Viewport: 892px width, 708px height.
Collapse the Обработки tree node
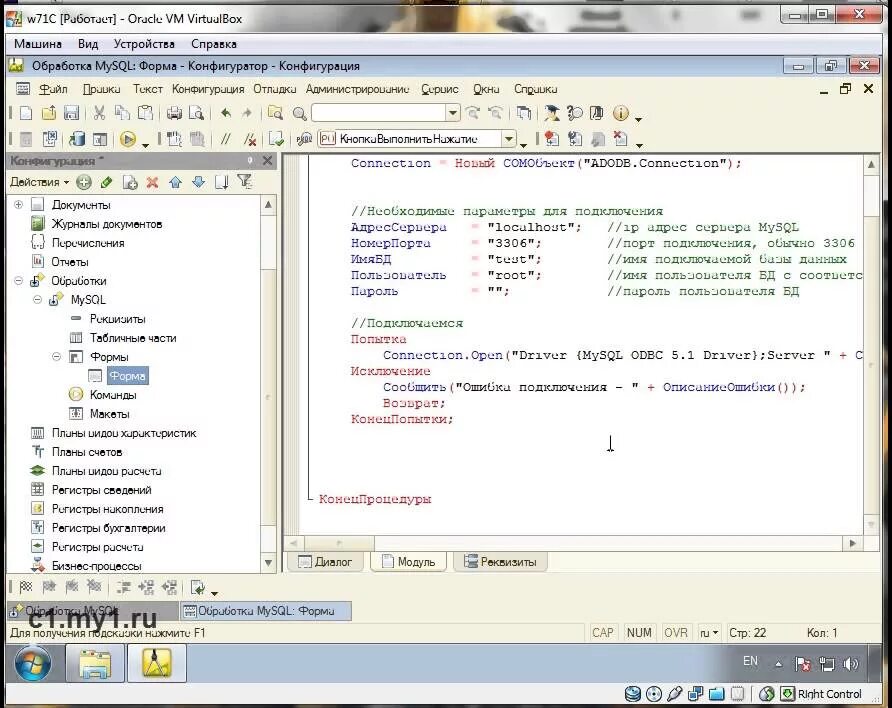(18, 280)
